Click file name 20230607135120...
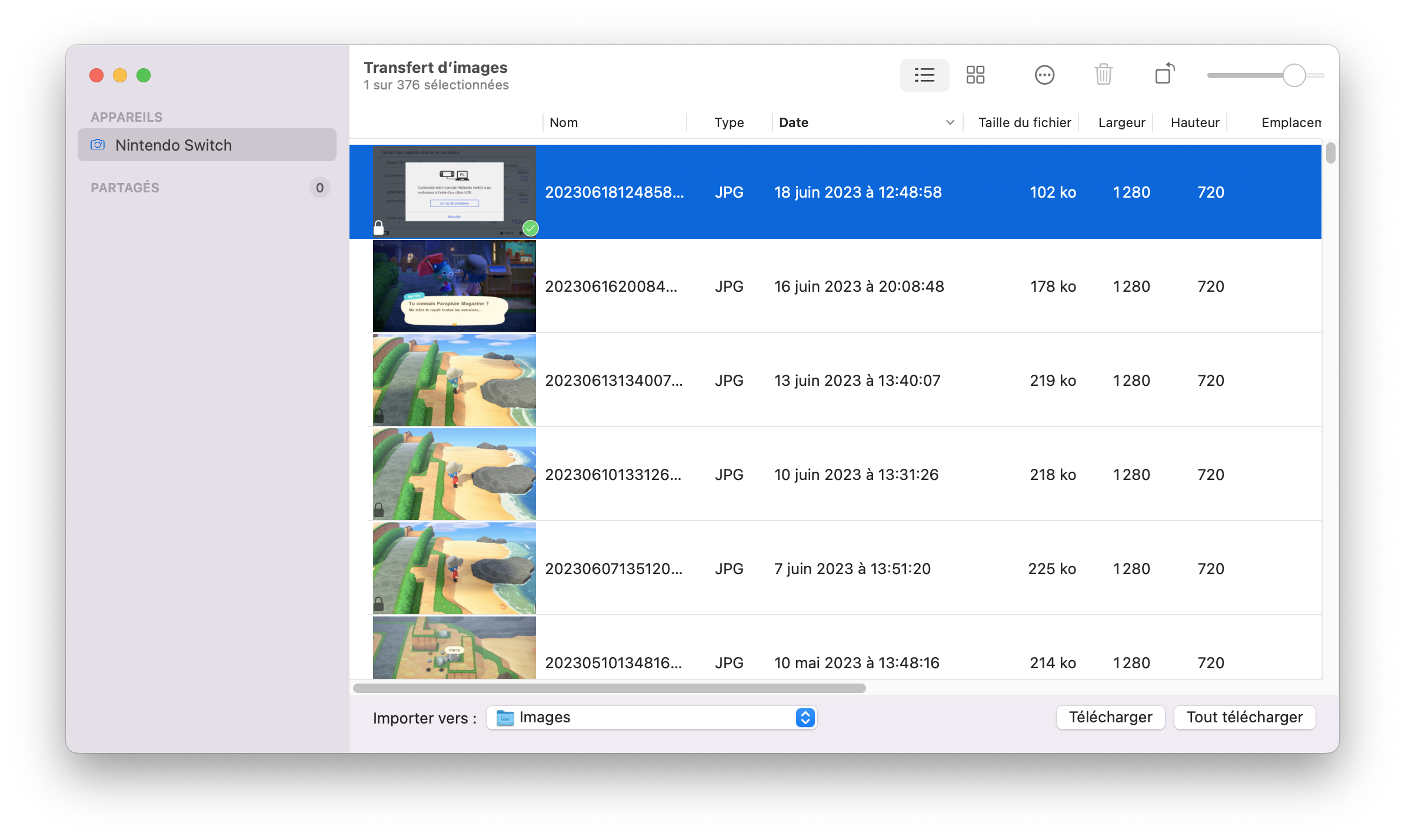The width and height of the screenshot is (1405, 840). [614, 569]
